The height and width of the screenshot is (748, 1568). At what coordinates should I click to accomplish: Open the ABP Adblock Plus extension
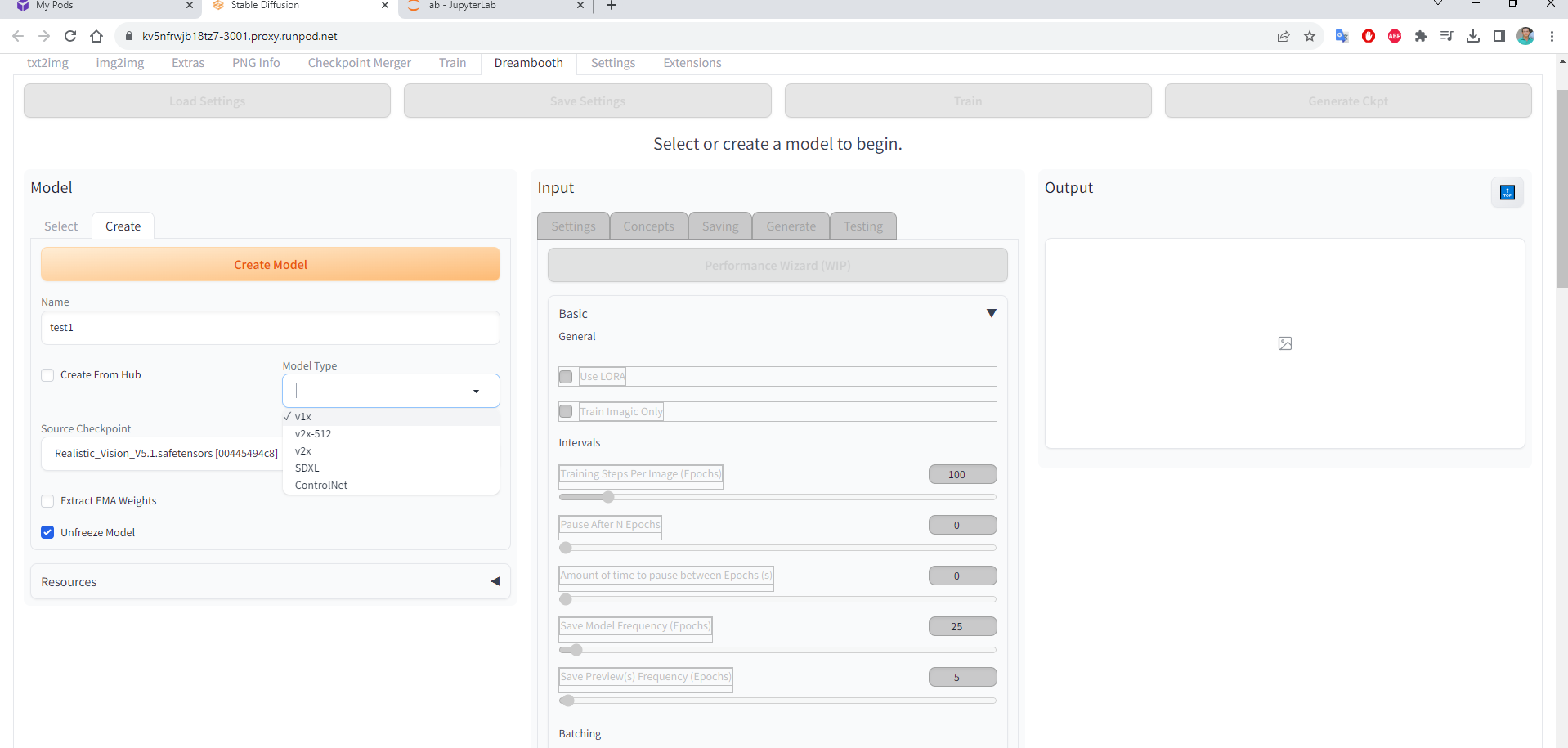1395,36
